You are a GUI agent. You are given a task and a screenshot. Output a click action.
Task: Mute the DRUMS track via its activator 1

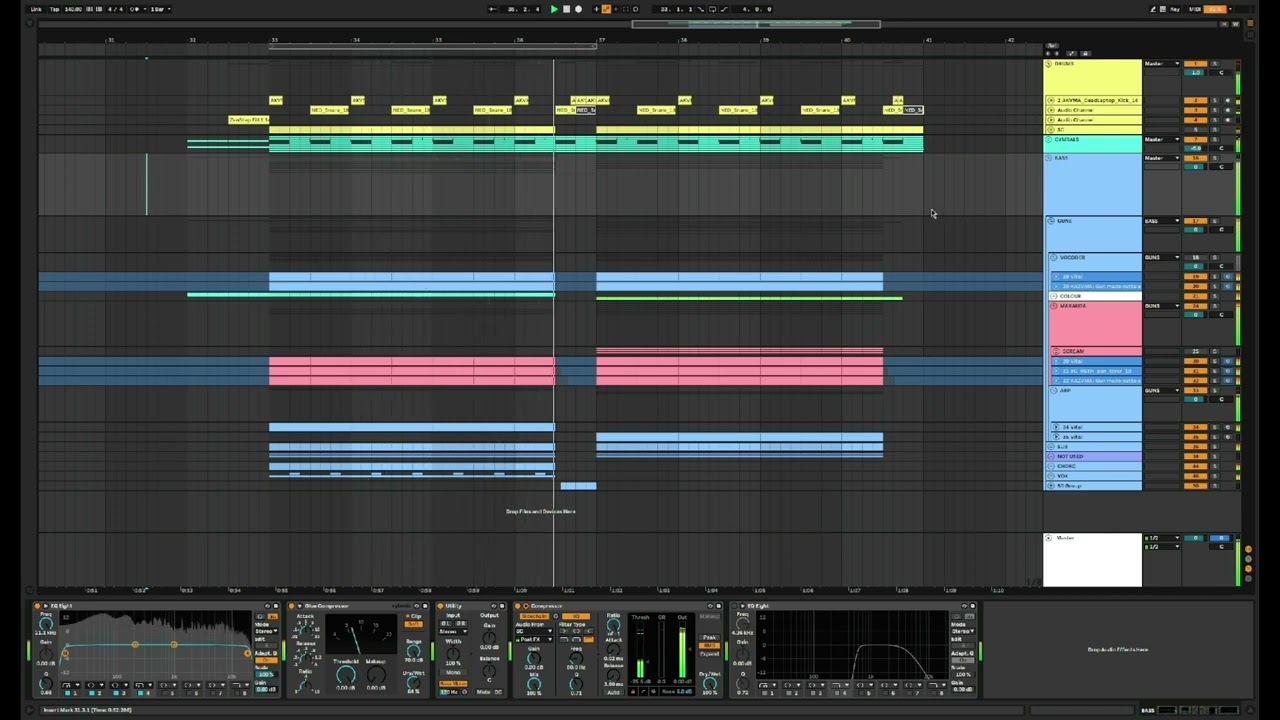point(1195,64)
